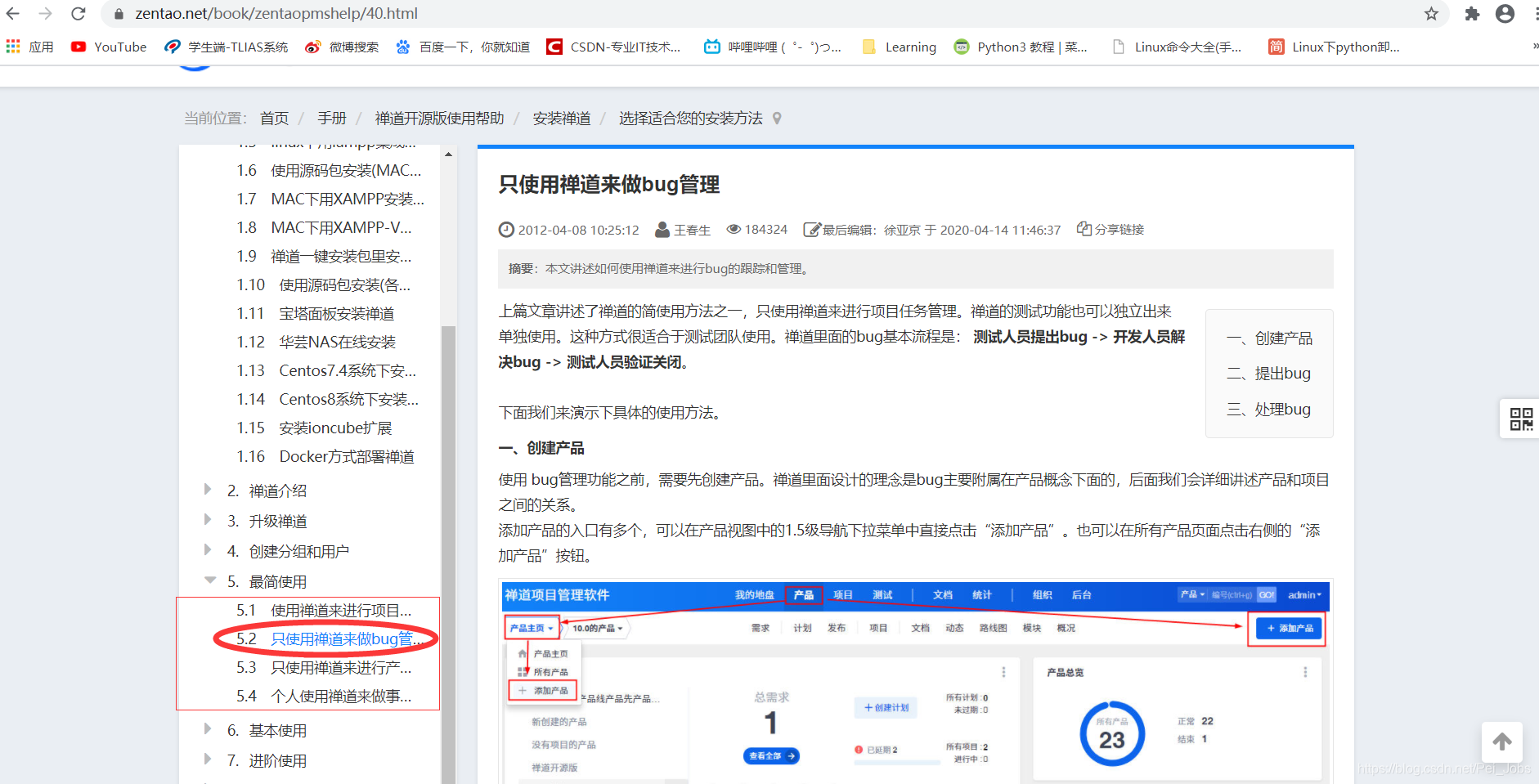Click the location pin icon in breadcrumb
Viewport: 1539px width, 784px height.
click(777, 119)
